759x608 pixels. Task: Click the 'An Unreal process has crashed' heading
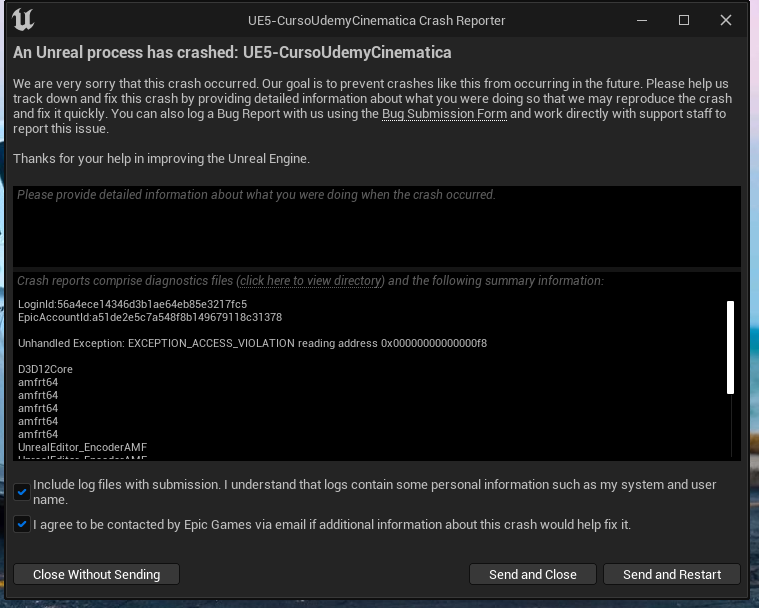232,52
